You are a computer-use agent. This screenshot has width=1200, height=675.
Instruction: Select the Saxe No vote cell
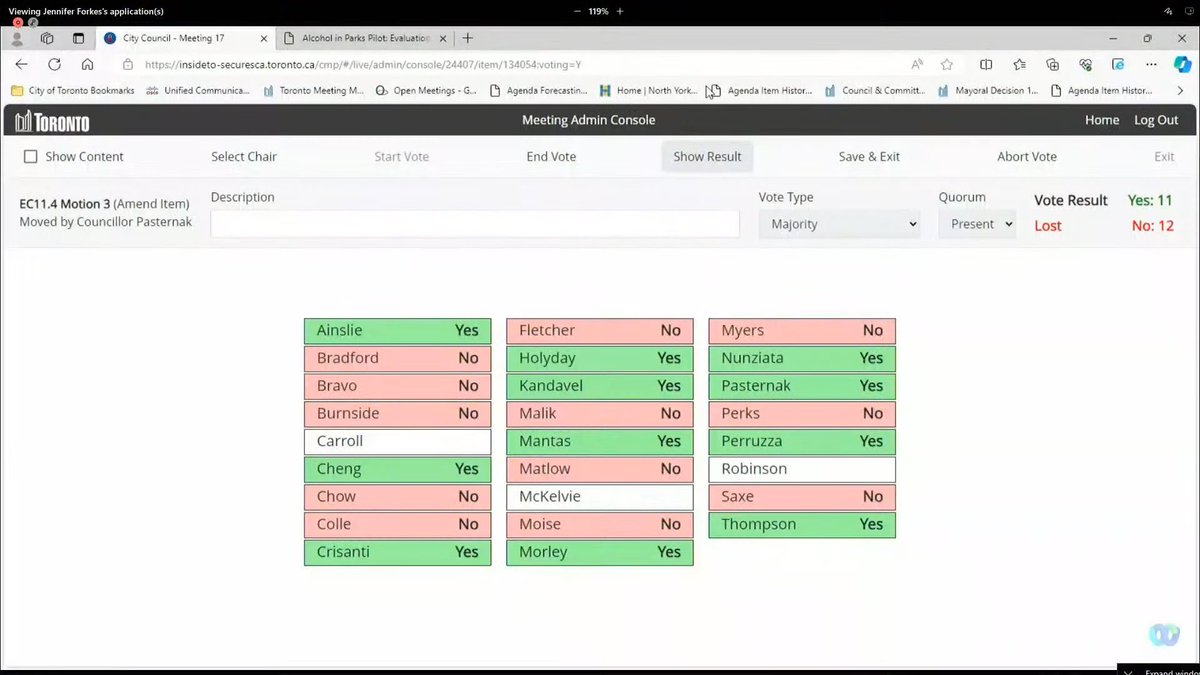[x=802, y=497]
